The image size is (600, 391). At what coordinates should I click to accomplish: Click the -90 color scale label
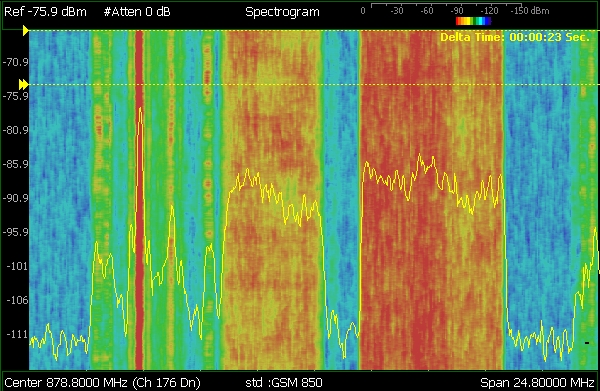[457, 11]
